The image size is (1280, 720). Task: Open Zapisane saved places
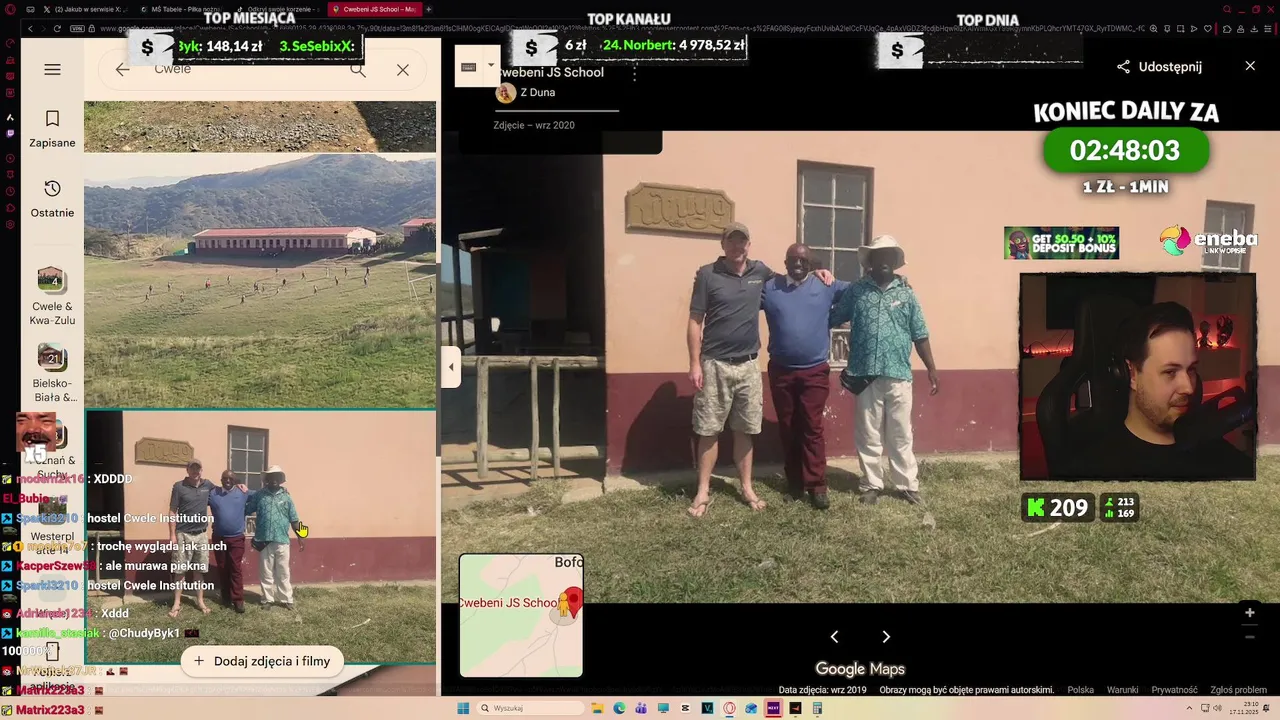(x=52, y=129)
